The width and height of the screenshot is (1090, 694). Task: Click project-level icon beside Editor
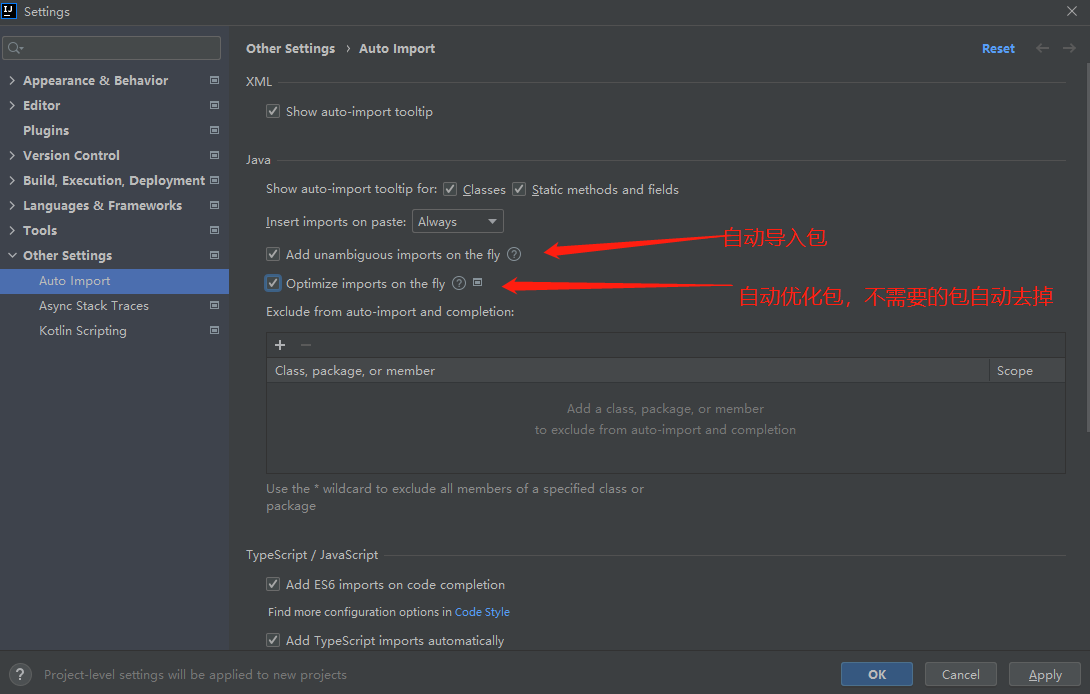point(214,106)
